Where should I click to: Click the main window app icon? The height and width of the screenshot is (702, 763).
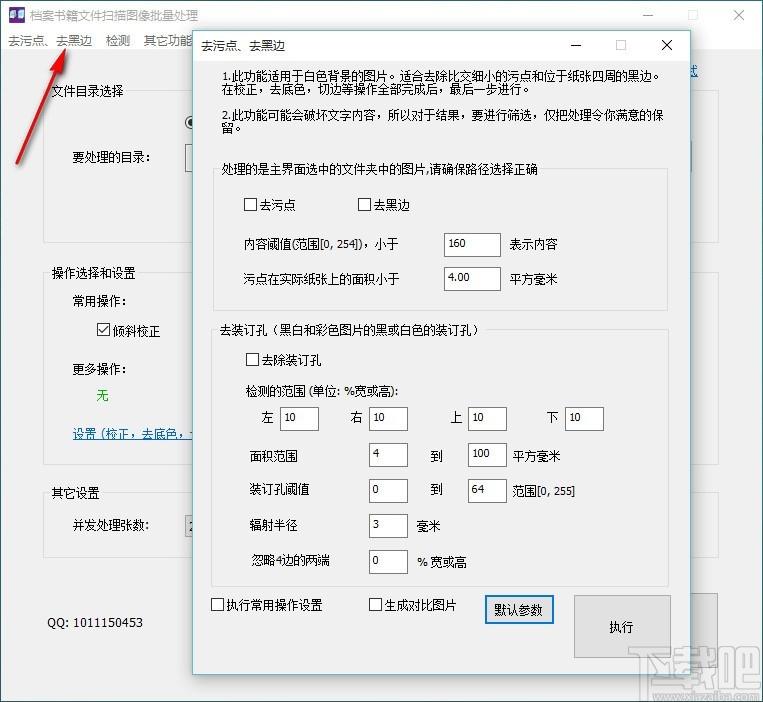(17, 15)
